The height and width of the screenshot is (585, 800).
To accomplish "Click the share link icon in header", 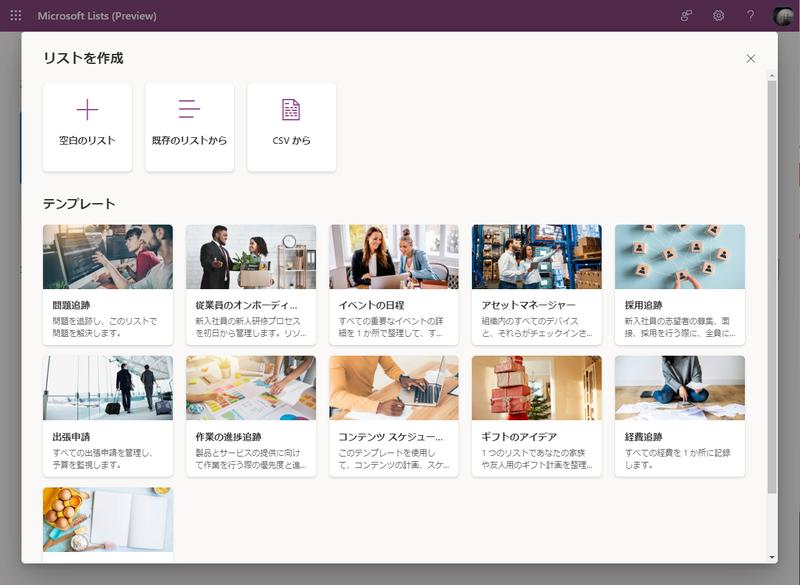I will (x=686, y=16).
